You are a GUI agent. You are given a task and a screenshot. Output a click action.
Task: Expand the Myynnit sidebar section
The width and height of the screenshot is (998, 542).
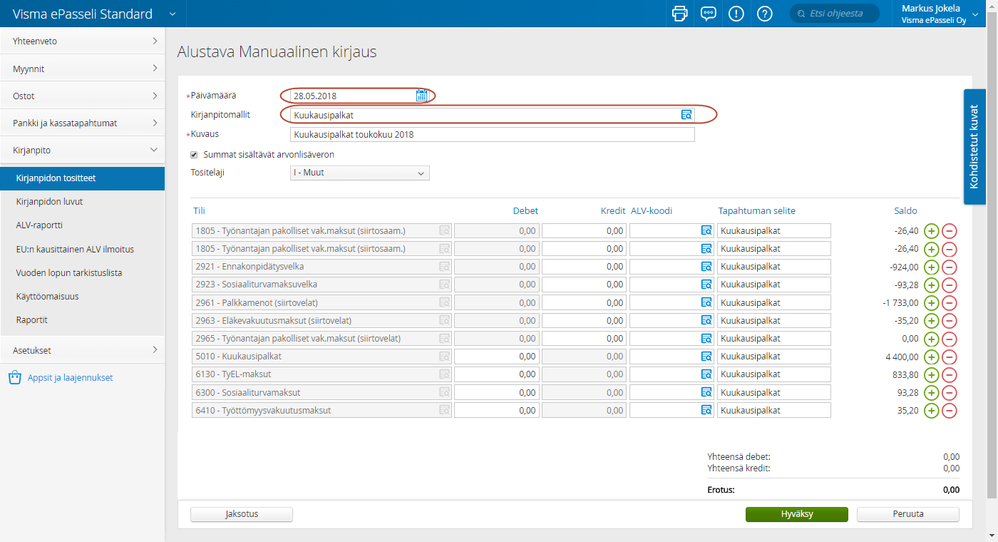pos(82,68)
